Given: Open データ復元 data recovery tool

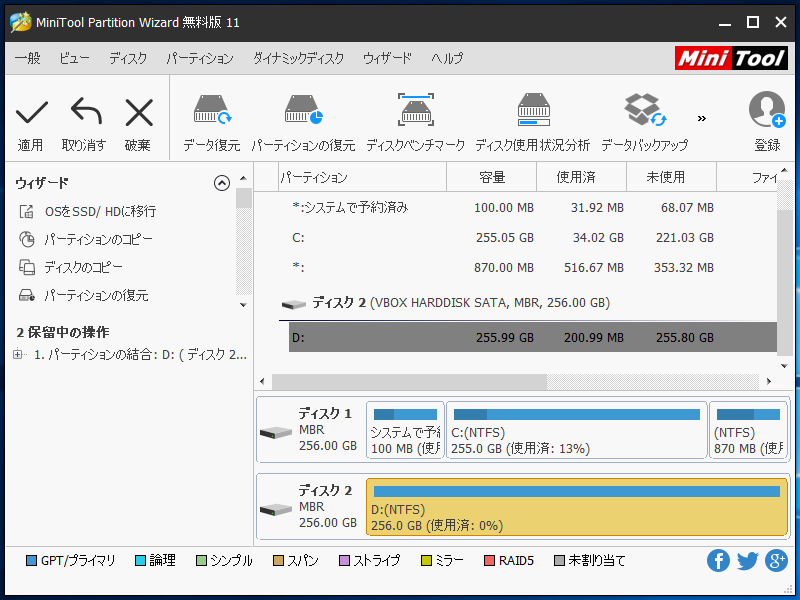Looking at the screenshot, I should [212, 122].
